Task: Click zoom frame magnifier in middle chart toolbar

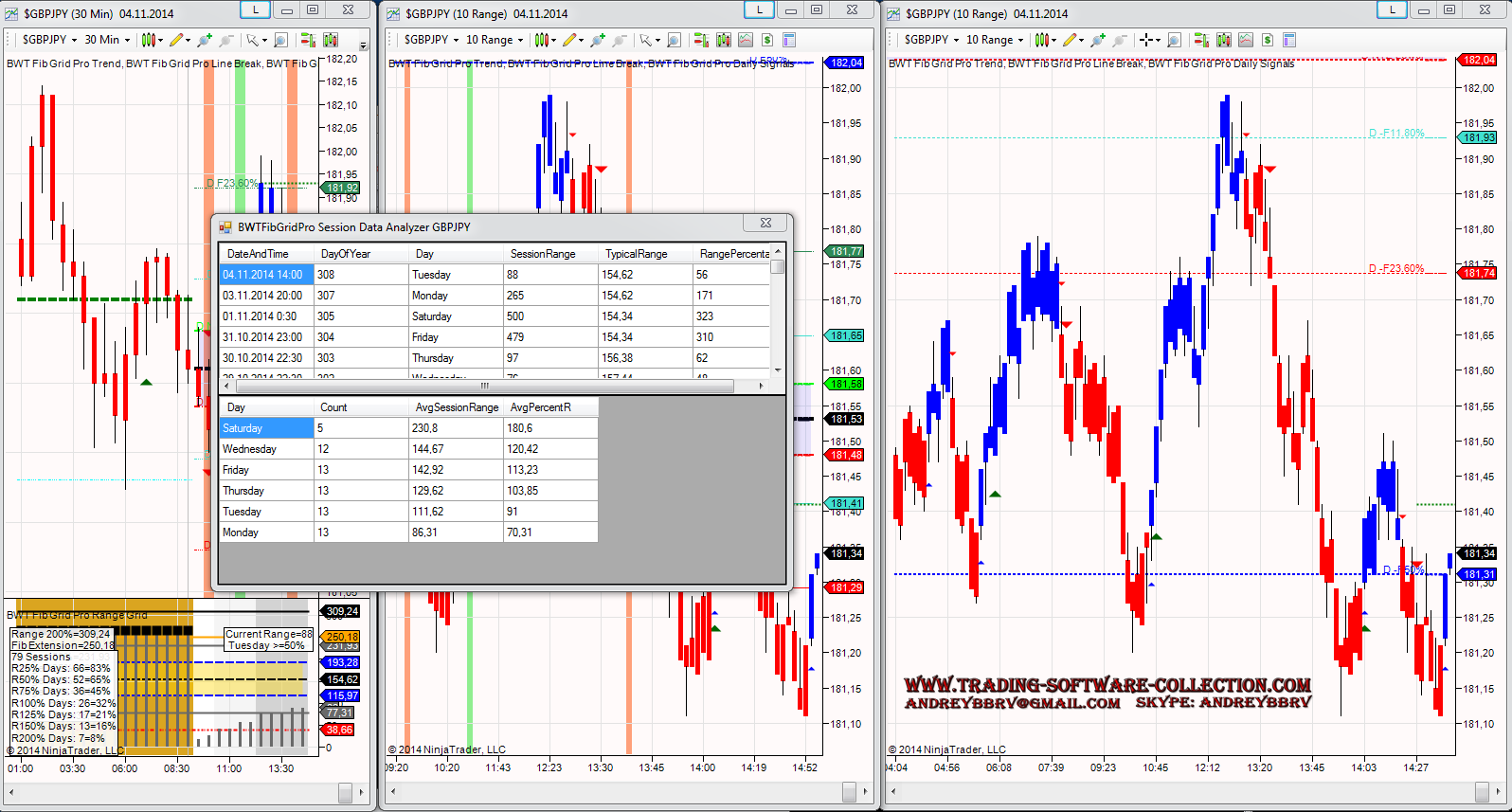Action: [674, 40]
